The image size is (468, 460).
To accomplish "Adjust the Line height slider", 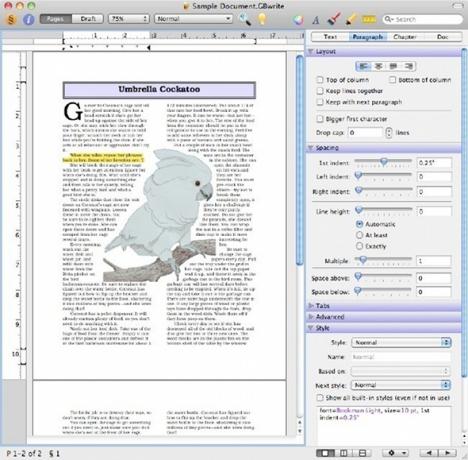I will pos(383,211).
